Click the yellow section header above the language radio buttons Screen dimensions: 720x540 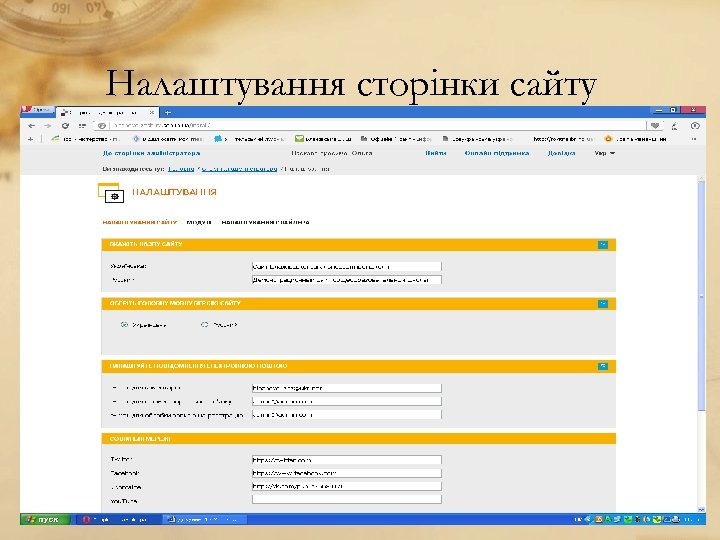point(358,304)
